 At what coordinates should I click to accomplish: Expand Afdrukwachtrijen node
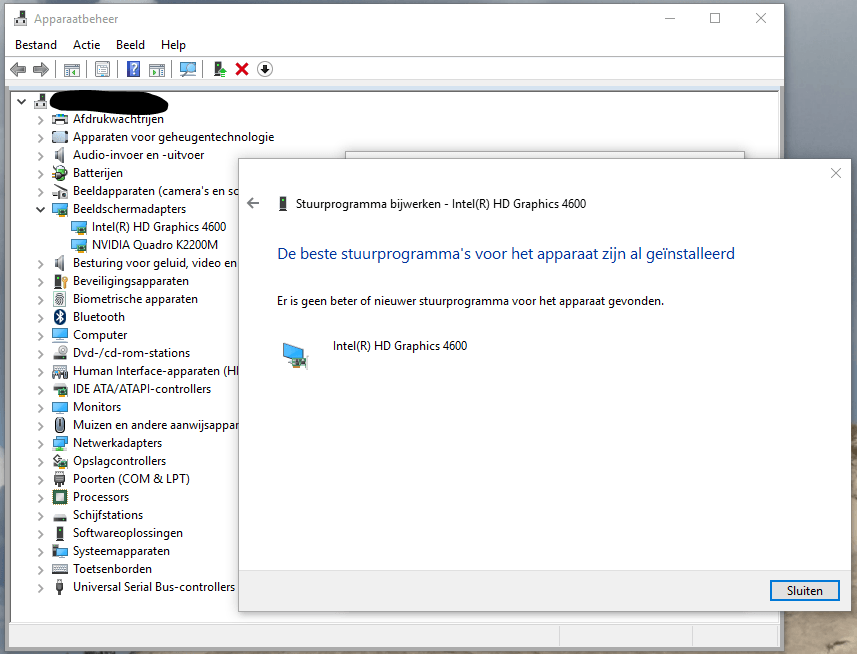pos(40,120)
